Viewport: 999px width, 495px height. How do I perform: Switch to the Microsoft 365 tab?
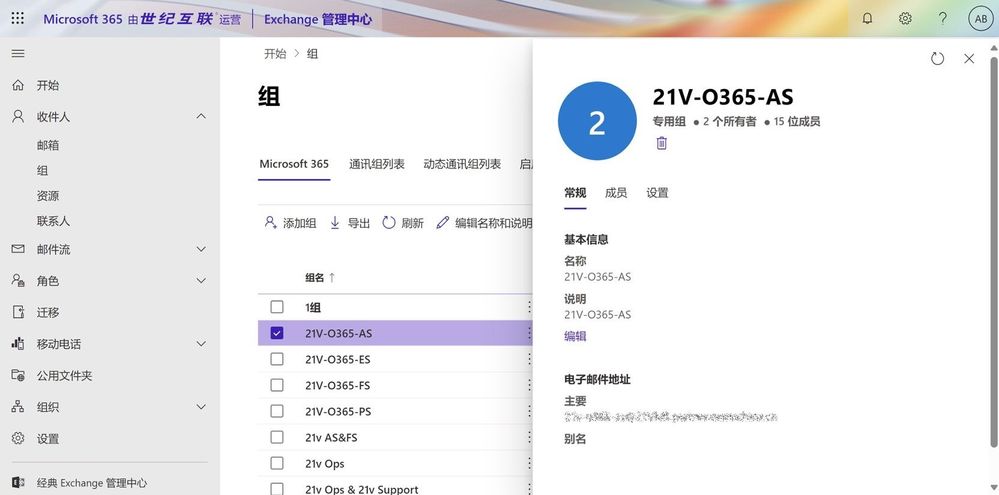pyautogui.click(x=294, y=164)
